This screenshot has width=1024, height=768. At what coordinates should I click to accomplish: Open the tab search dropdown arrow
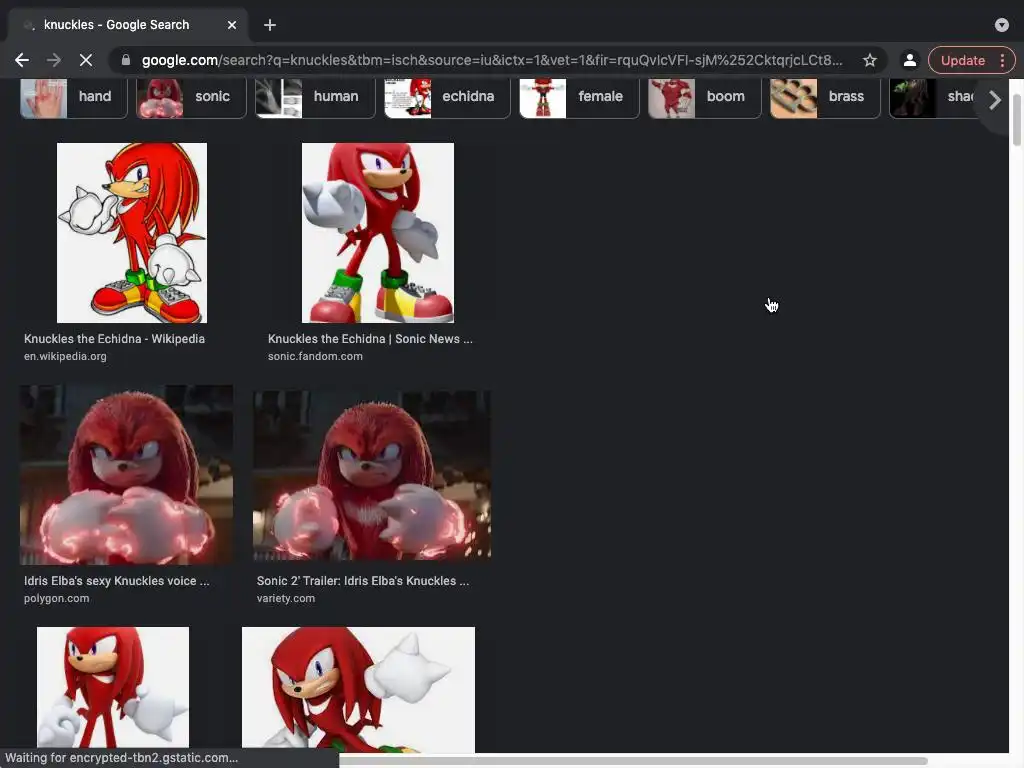[1001, 25]
